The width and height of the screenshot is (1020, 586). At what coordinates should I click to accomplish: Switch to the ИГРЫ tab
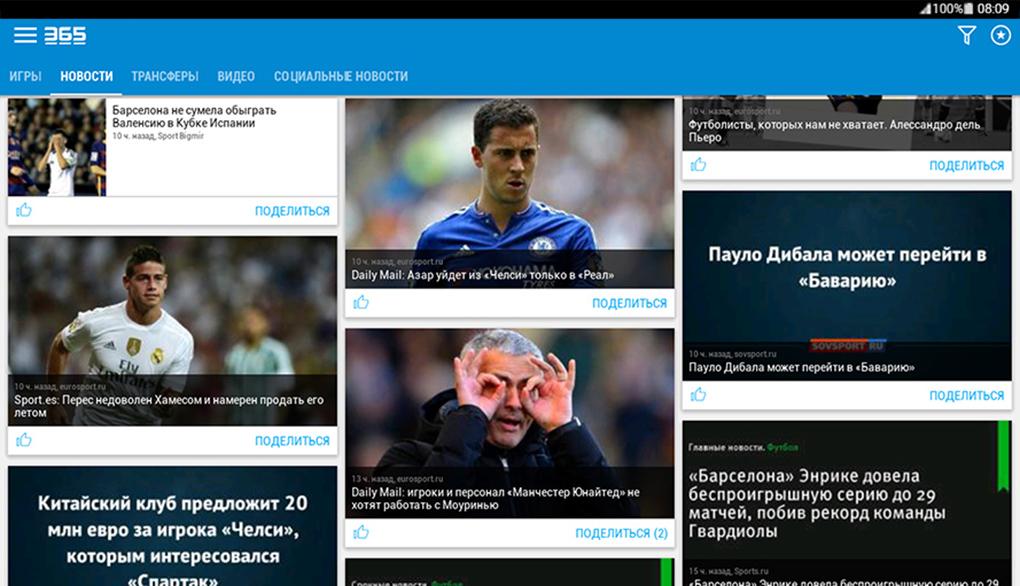tap(25, 76)
